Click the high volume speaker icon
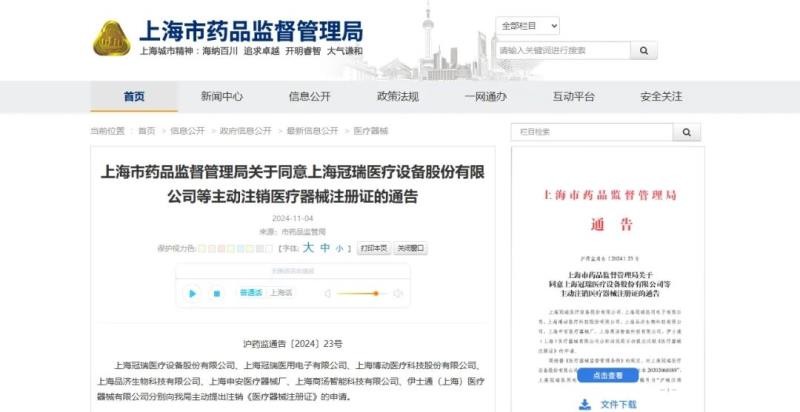The image size is (800, 412). [x=398, y=293]
